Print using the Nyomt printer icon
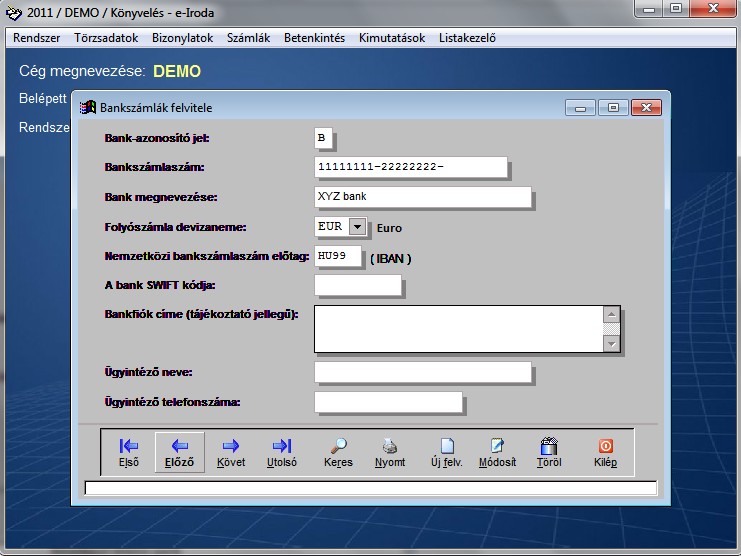This screenshot has height=556, width=741. (x=390, y=452)
